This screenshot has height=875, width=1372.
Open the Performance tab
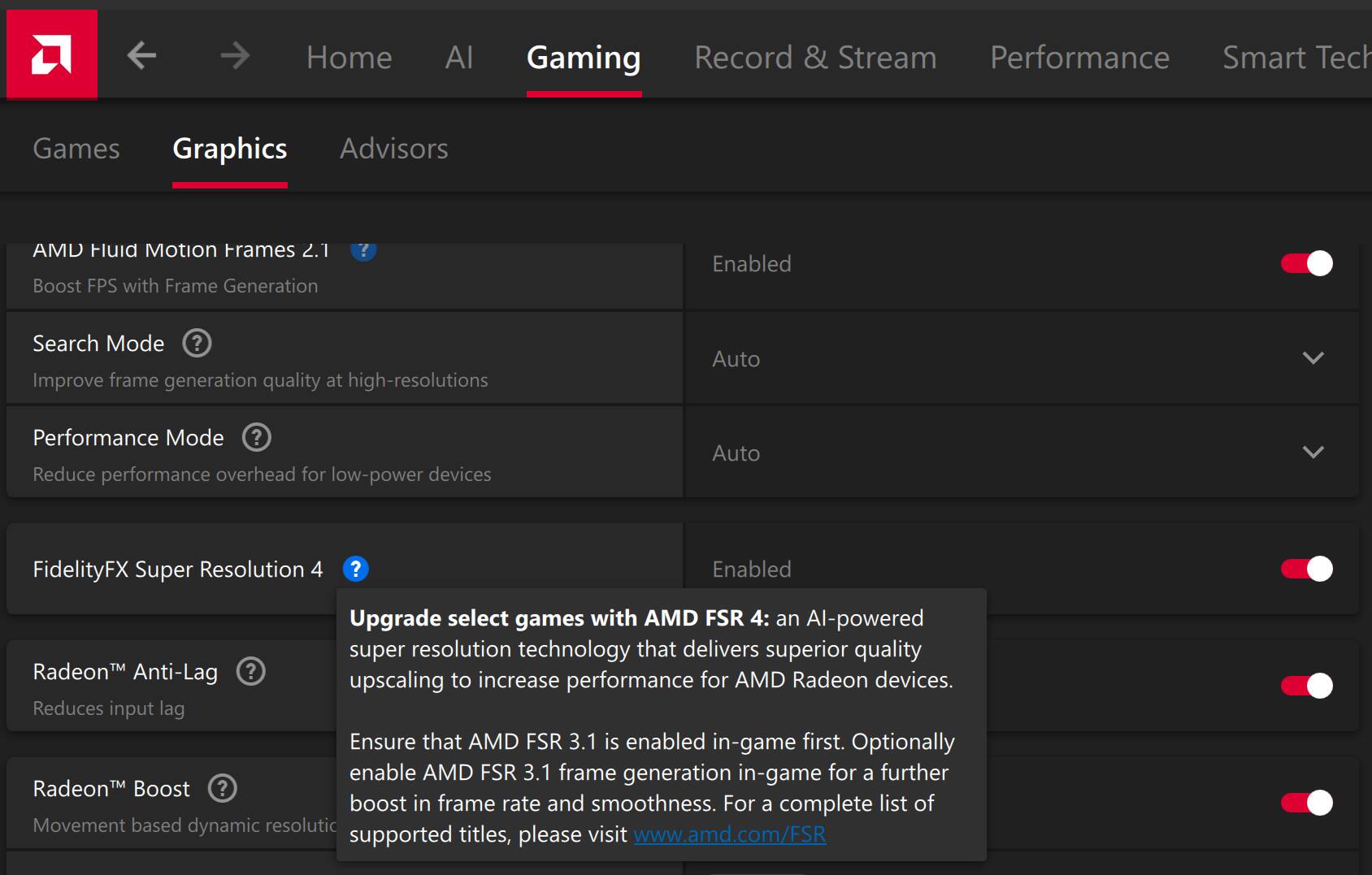coord(1079,58)
